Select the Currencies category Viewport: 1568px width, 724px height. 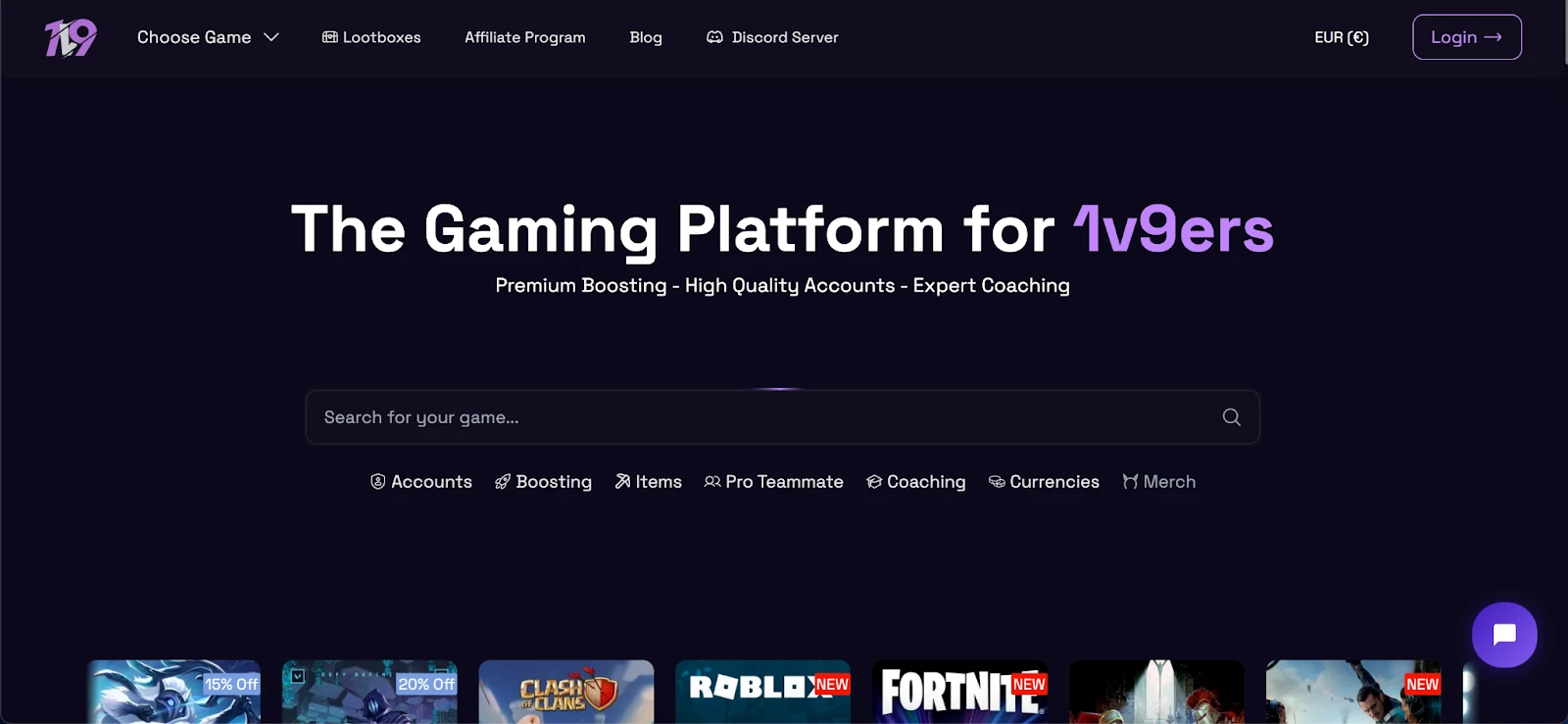[1044, 482]
